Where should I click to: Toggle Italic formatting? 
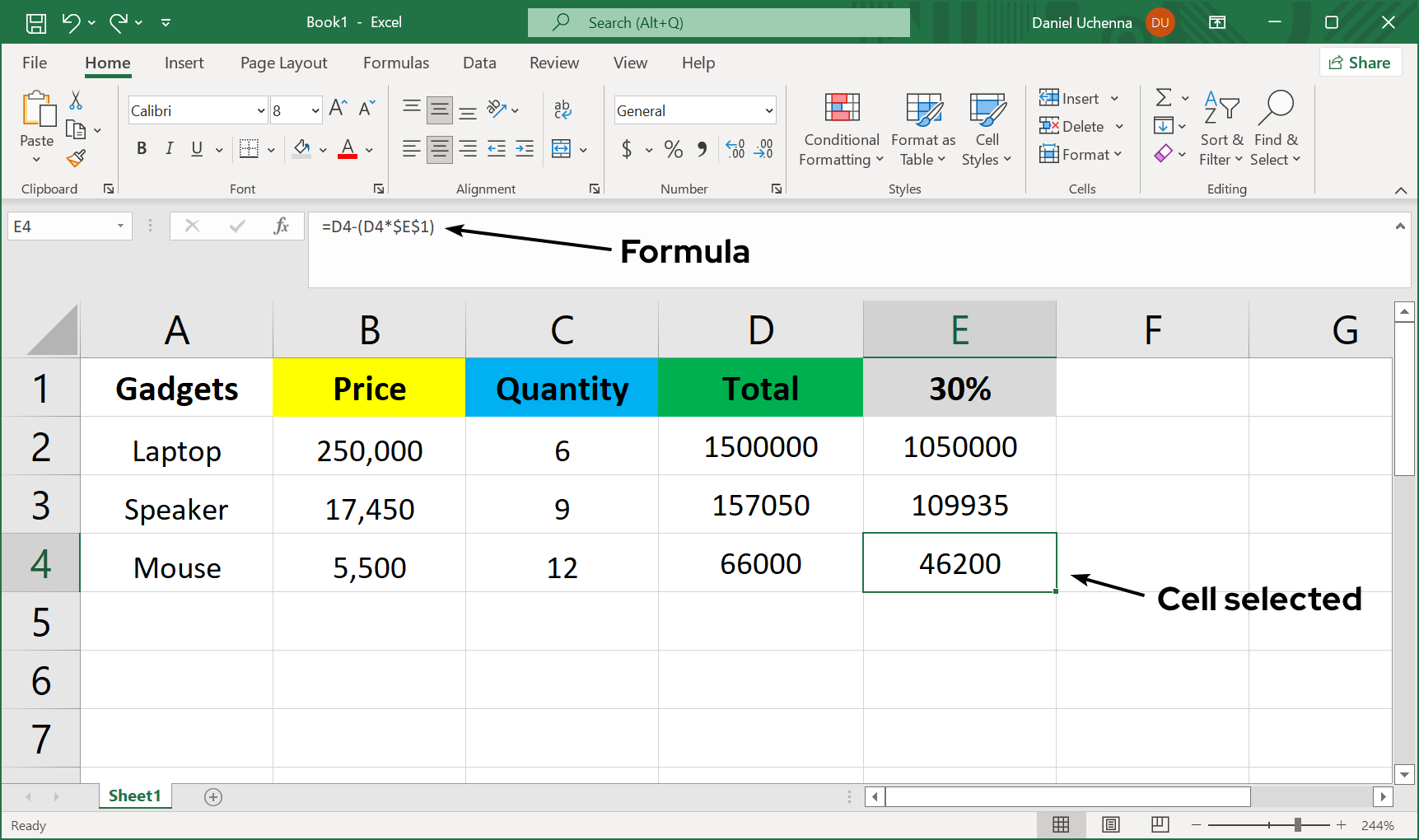(x=169, y=149)
